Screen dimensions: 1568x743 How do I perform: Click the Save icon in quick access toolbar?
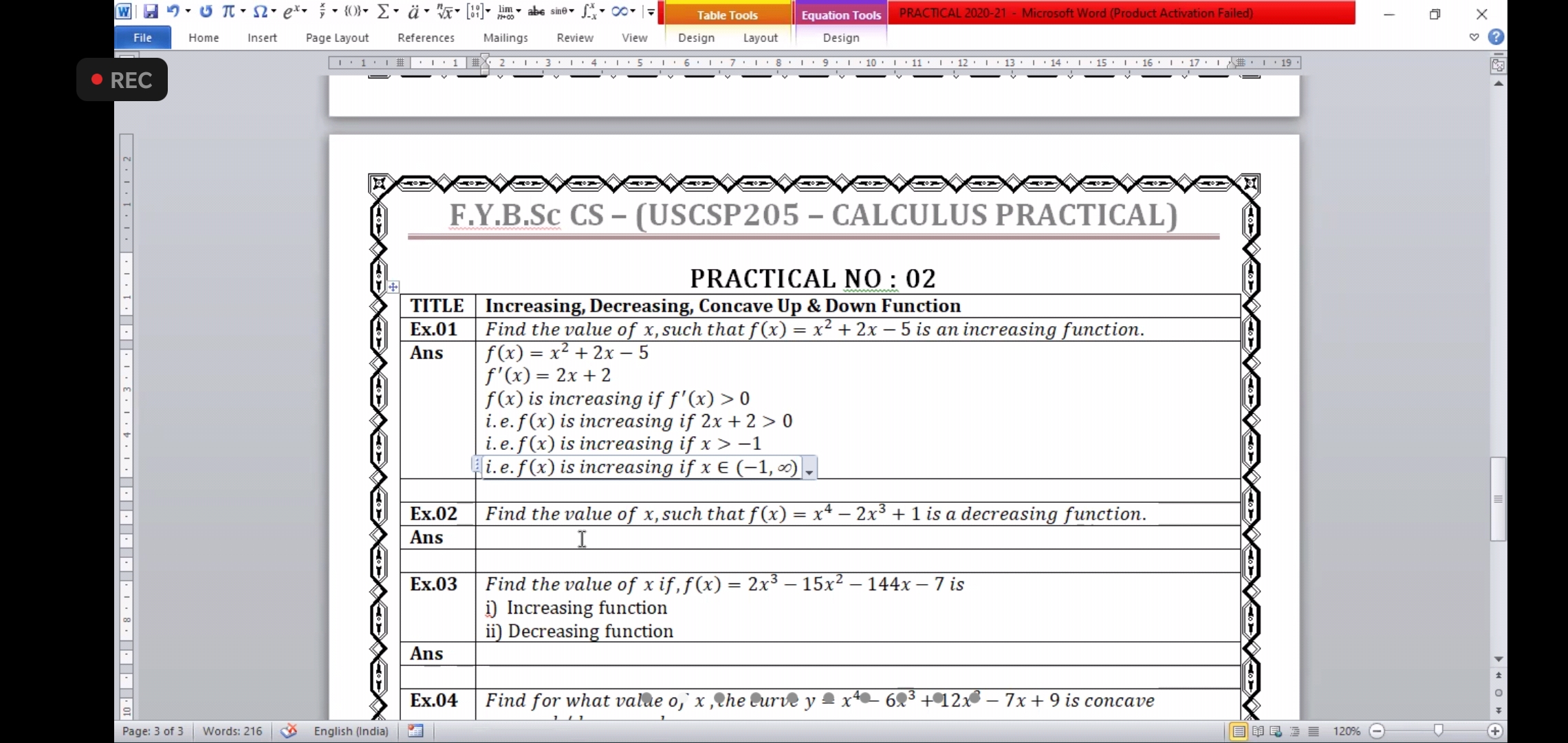(150, 12)
